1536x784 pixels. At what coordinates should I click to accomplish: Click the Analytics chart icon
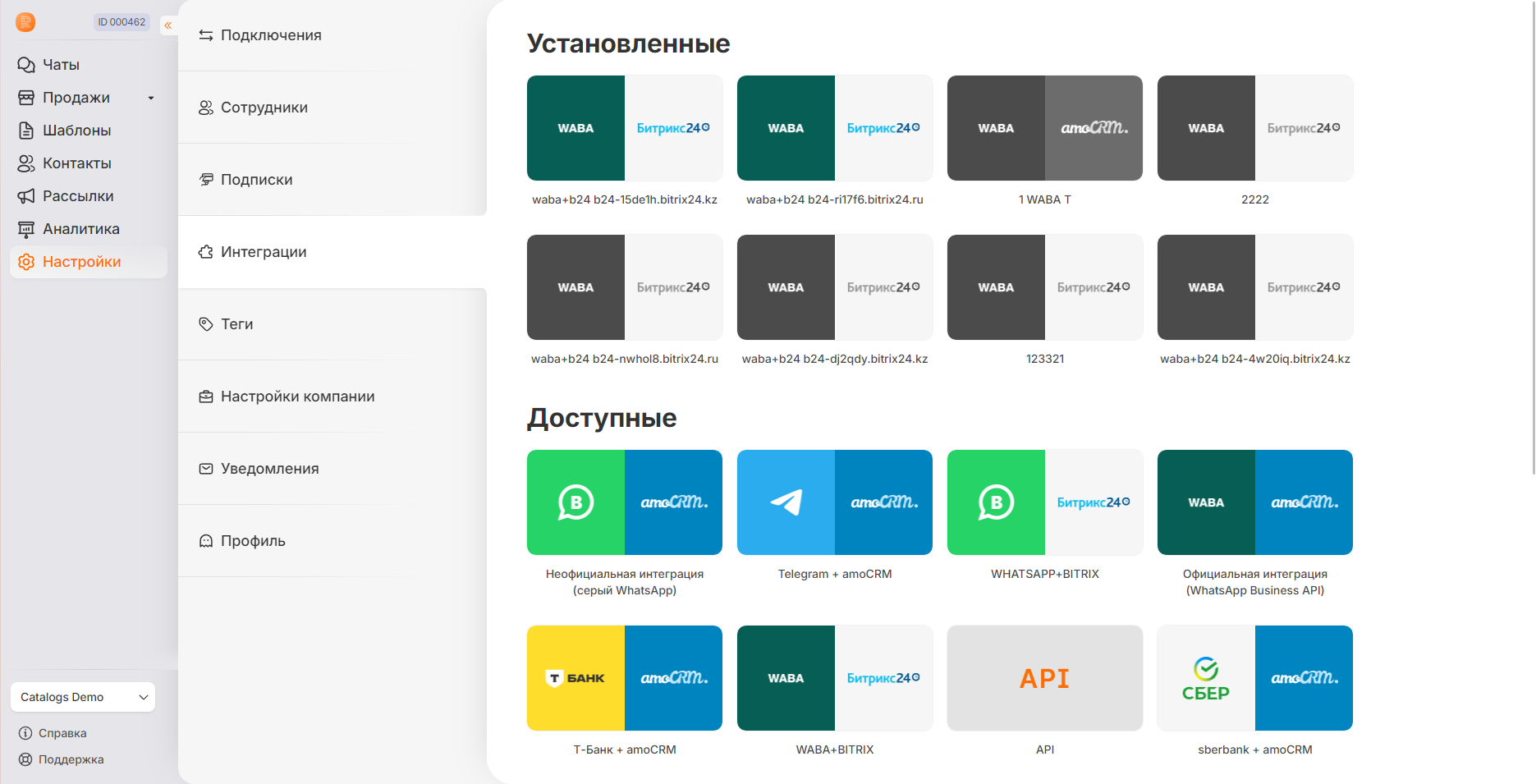(x=26, y=229)
